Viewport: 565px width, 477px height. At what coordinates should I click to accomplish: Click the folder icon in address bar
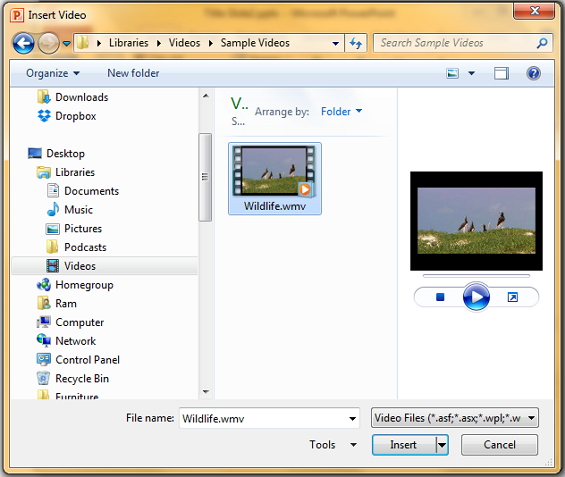point(83,43)
